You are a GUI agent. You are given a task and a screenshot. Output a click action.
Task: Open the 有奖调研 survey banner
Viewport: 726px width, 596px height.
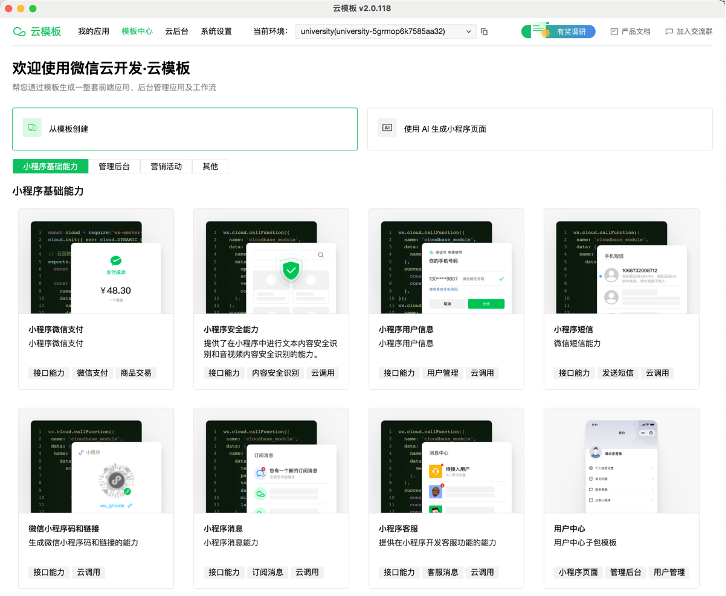pos(558,31)
